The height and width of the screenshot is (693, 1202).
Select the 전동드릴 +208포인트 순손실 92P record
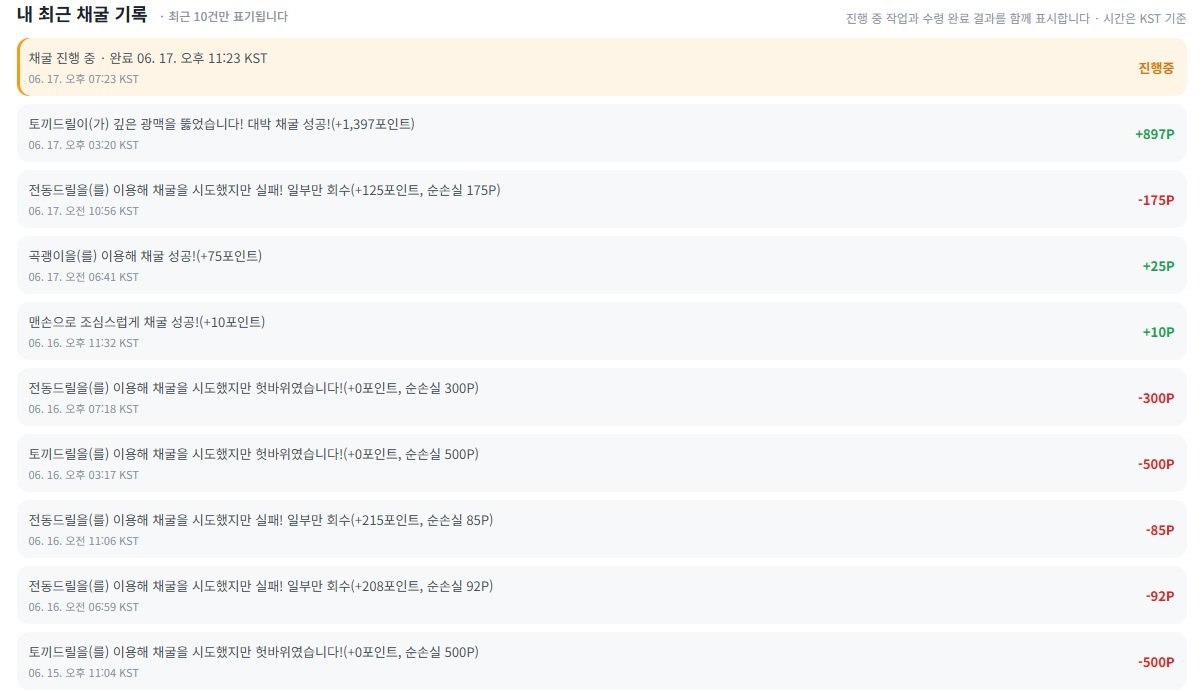(601, 595)
